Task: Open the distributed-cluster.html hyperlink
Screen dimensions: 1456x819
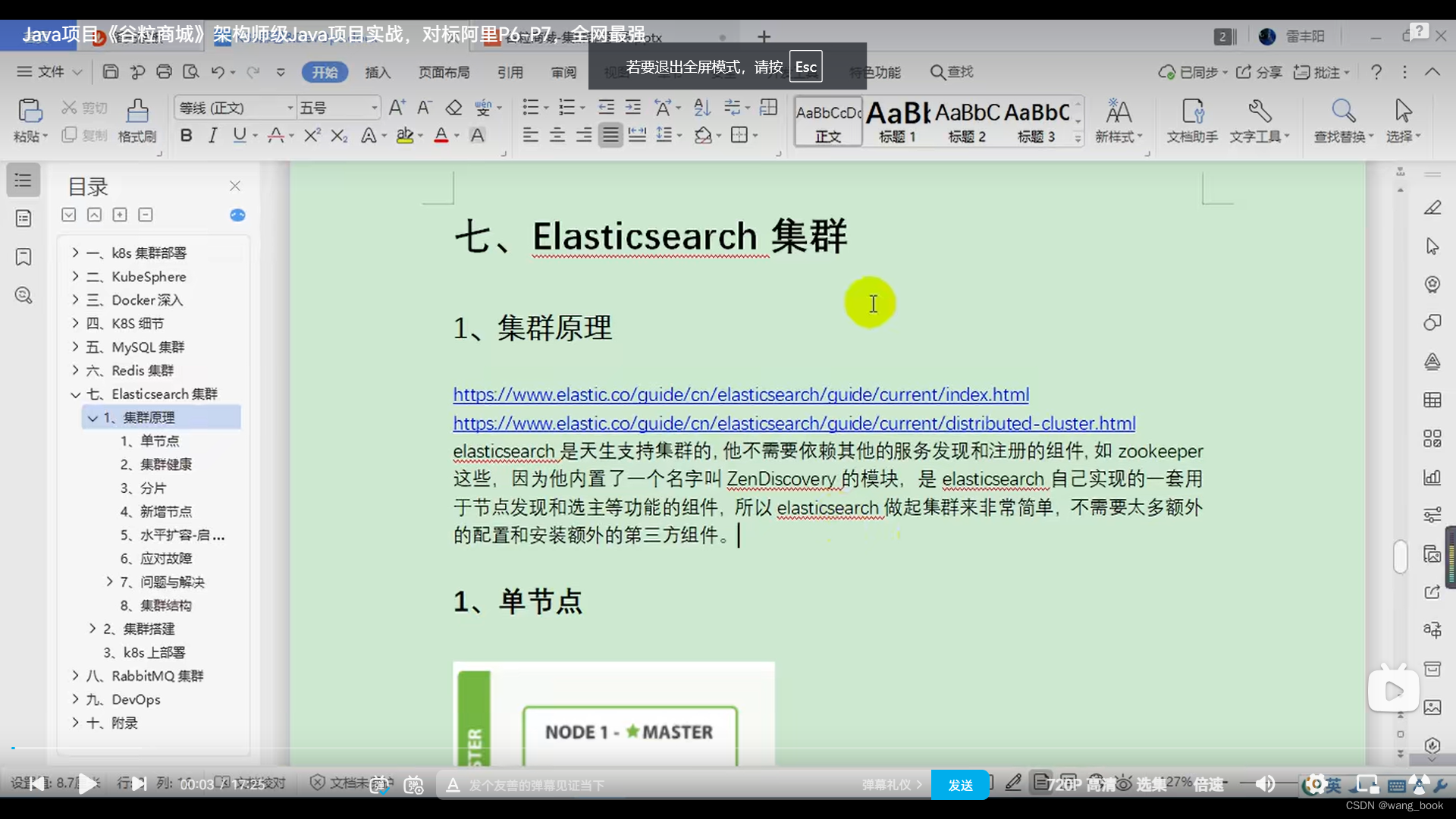Action: point(793,423)
